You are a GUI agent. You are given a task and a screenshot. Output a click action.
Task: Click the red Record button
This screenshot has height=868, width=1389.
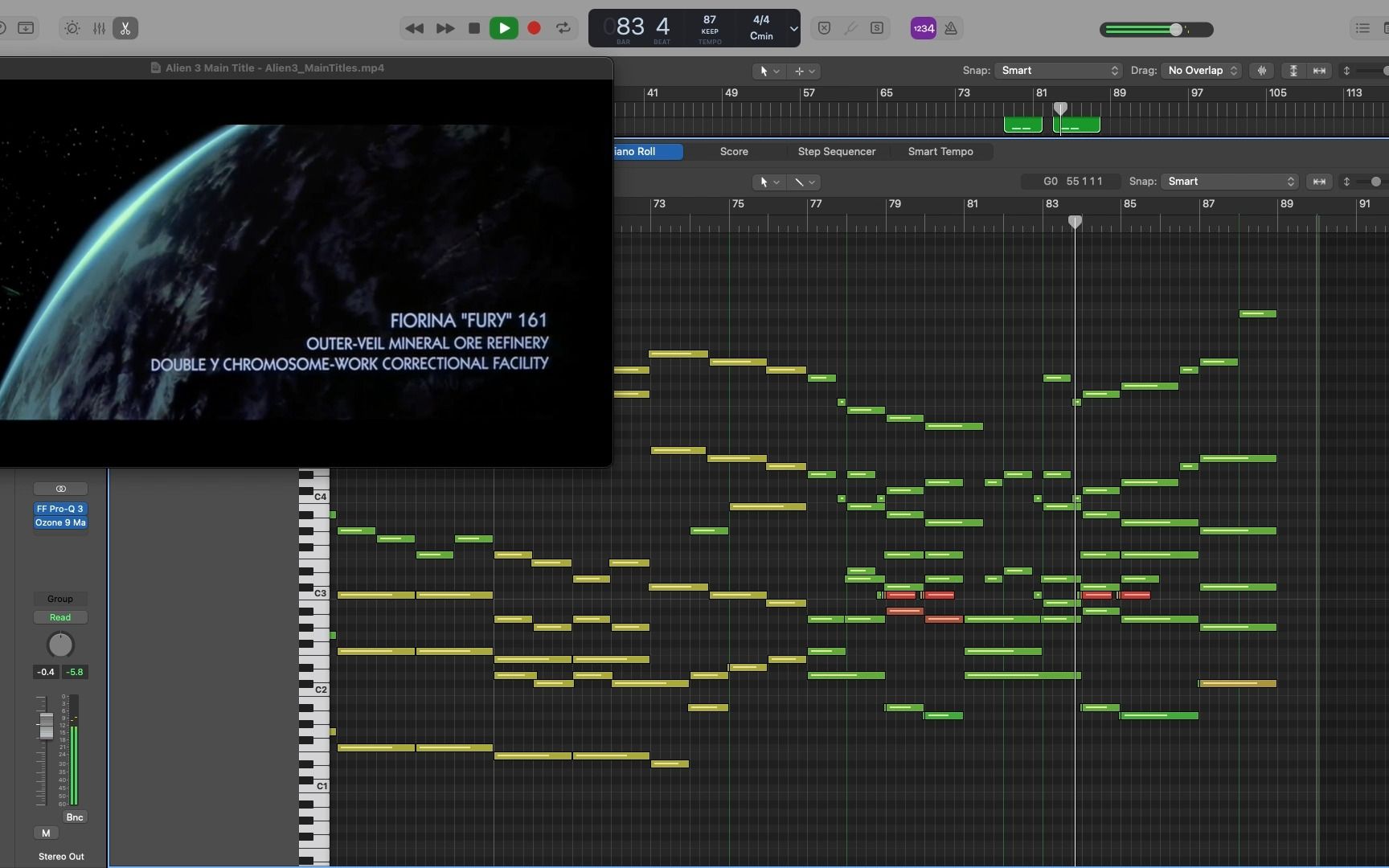tap(534, 28)
